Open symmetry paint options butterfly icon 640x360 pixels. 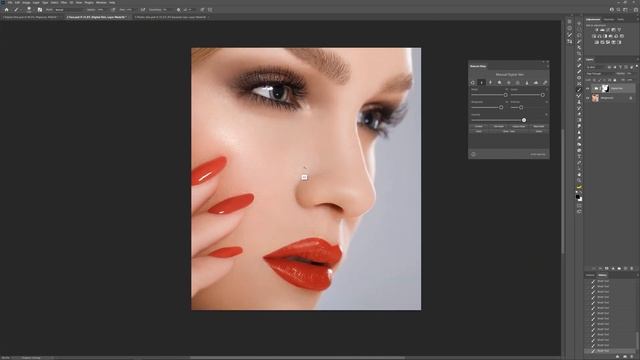tap(210, 10)
